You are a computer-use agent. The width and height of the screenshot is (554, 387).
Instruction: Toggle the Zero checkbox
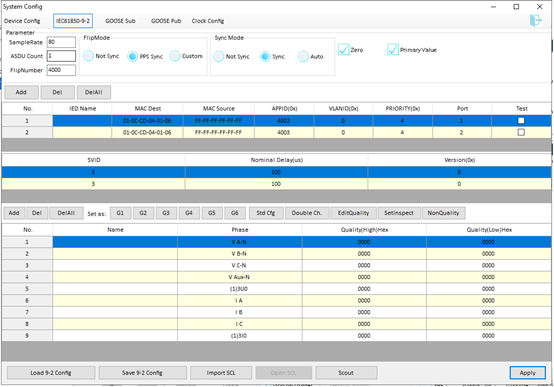point(343,49)
